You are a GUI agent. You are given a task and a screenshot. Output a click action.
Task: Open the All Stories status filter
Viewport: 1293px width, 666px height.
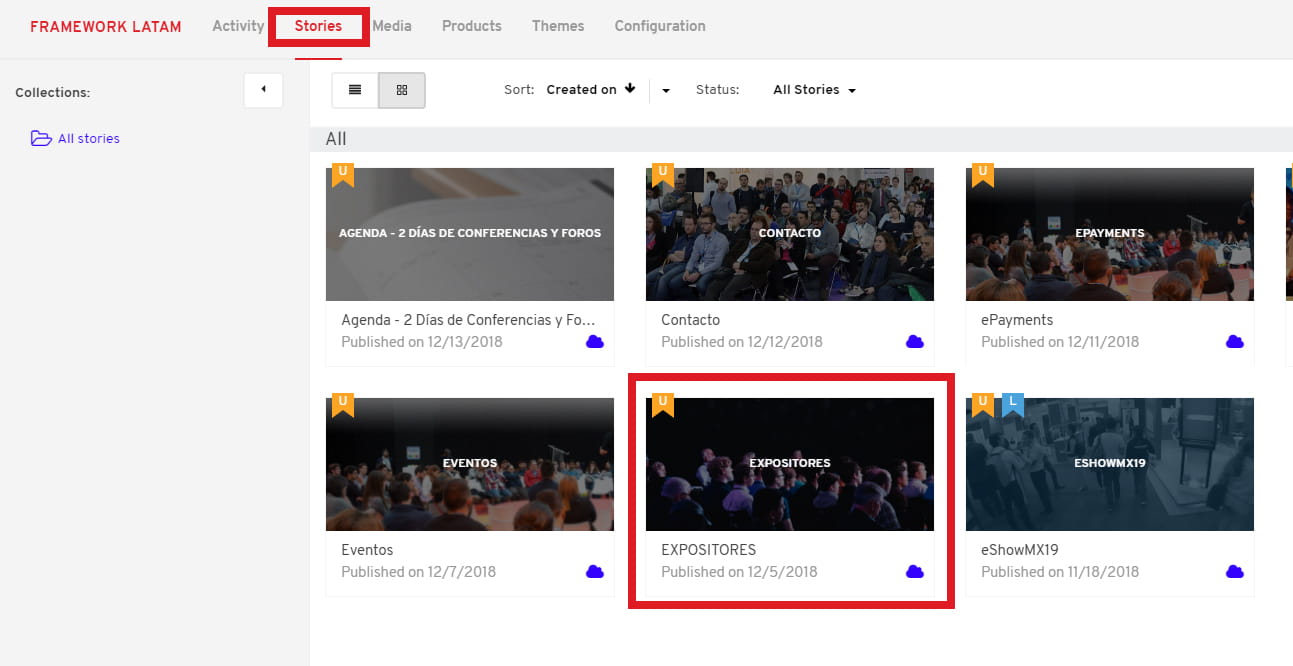814,90
